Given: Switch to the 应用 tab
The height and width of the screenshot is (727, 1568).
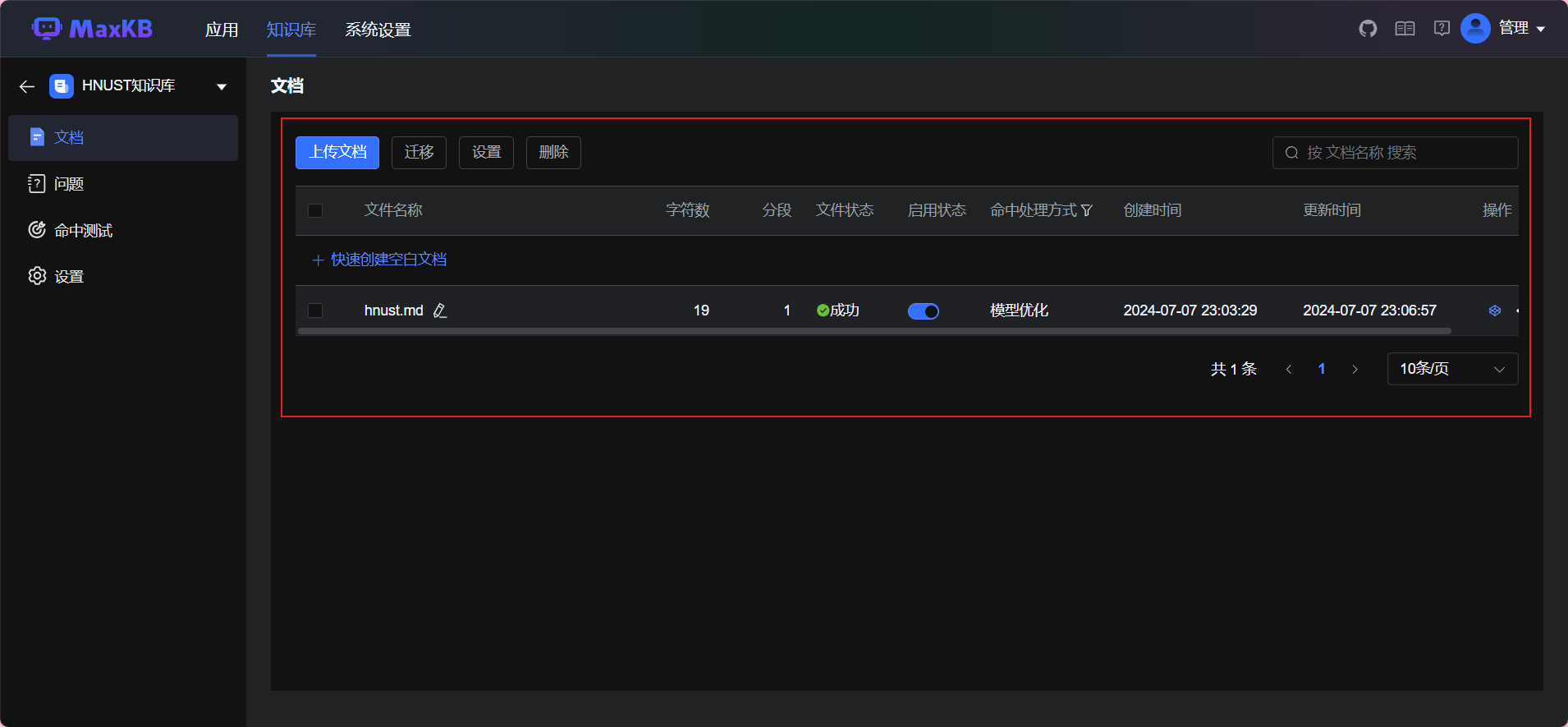Looking at the screenshot, I should [x=222, y=30].
